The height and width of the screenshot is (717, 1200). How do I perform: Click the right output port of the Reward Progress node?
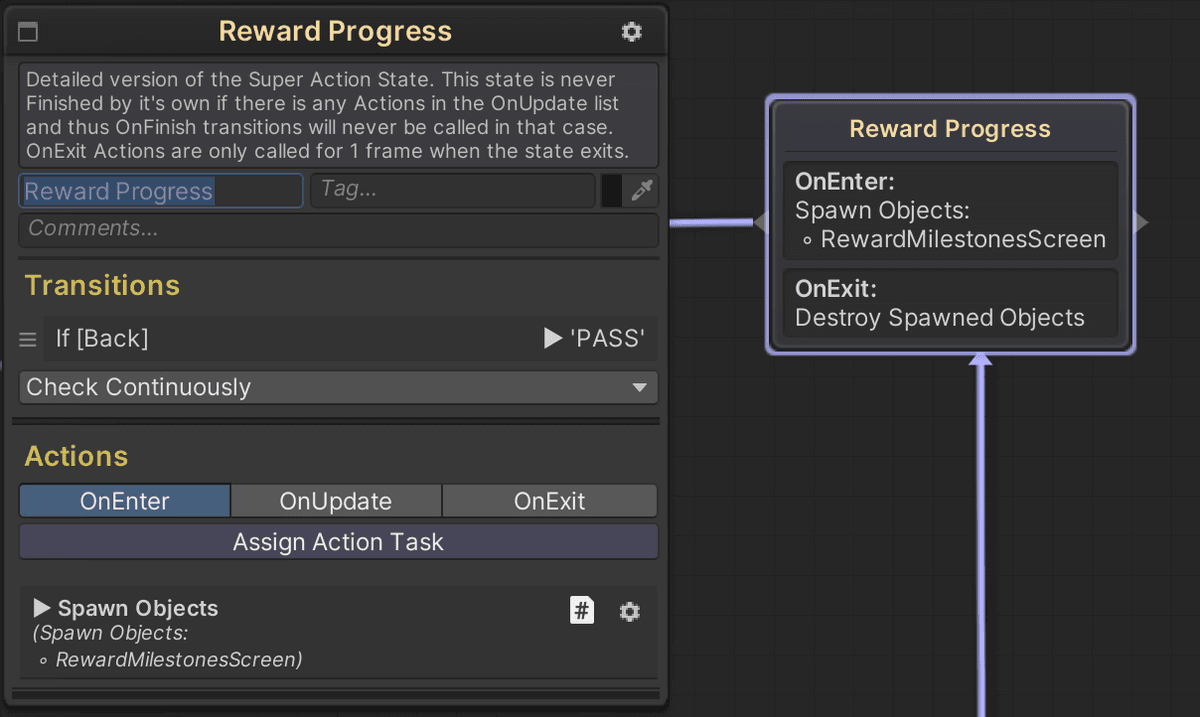(1142, 222)
